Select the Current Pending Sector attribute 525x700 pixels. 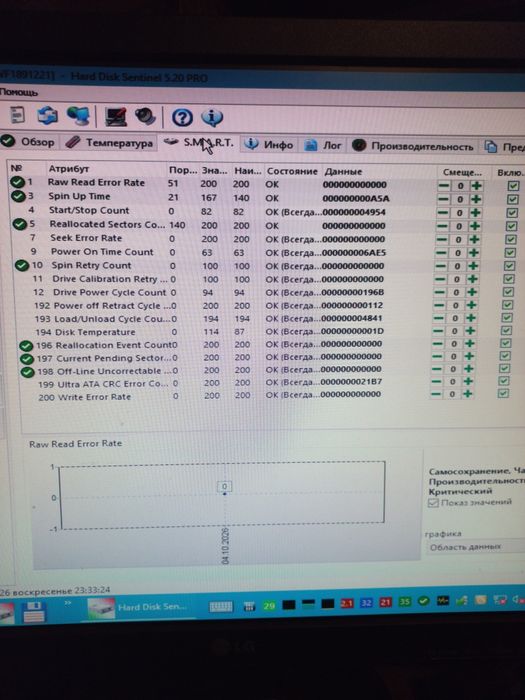[114, 358]
